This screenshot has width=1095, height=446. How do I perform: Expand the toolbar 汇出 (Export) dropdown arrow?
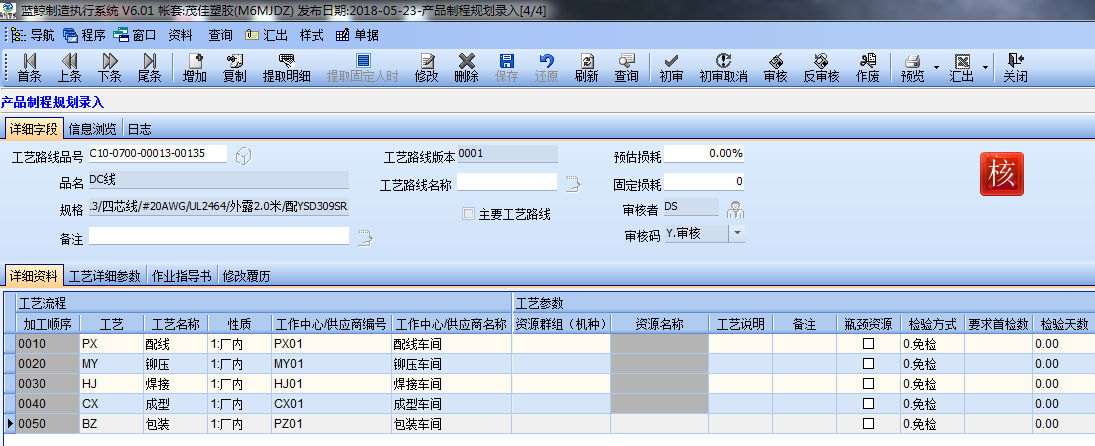click(x=986, y=68)
